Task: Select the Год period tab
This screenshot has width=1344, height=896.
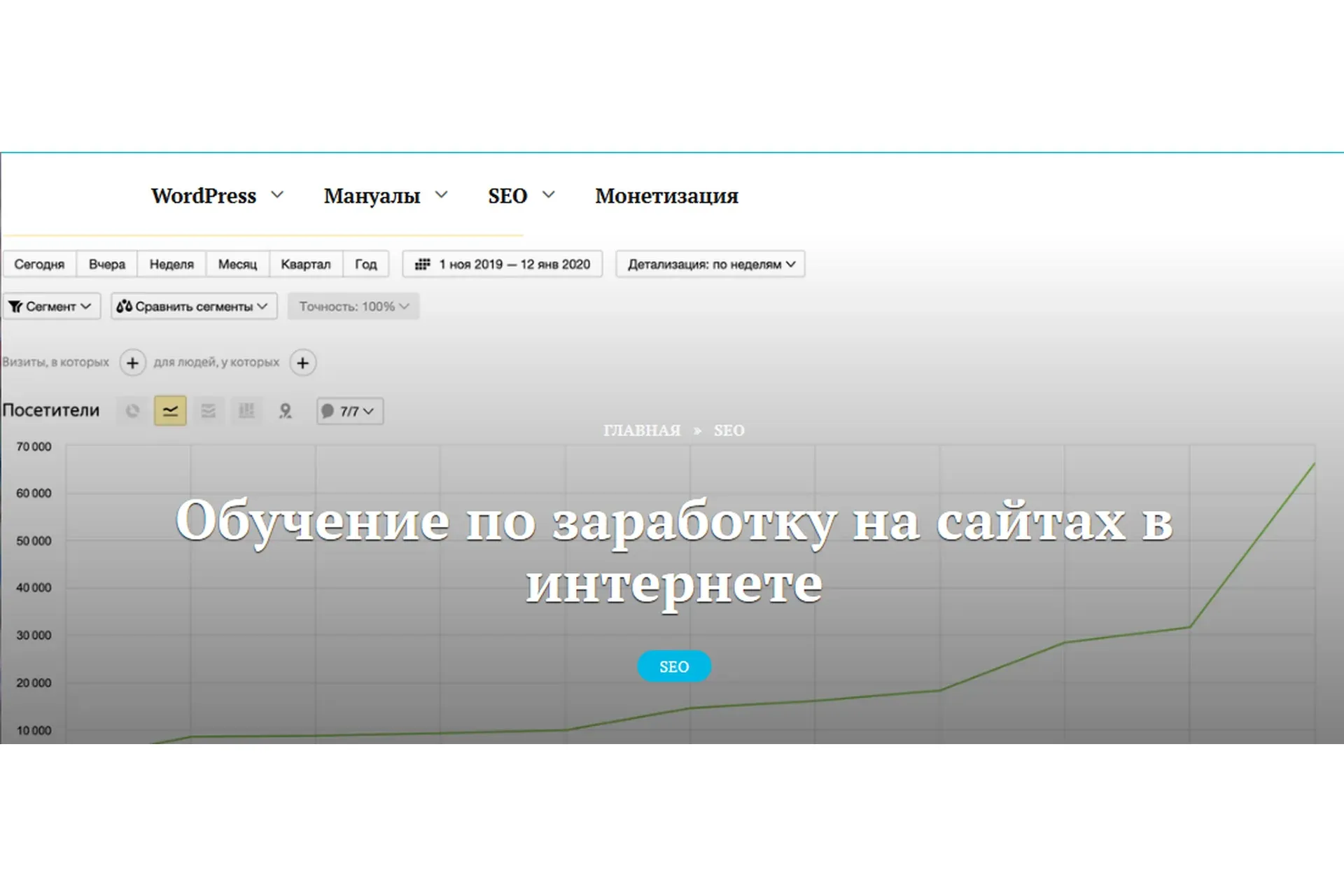Action: [x=365, y=264]
